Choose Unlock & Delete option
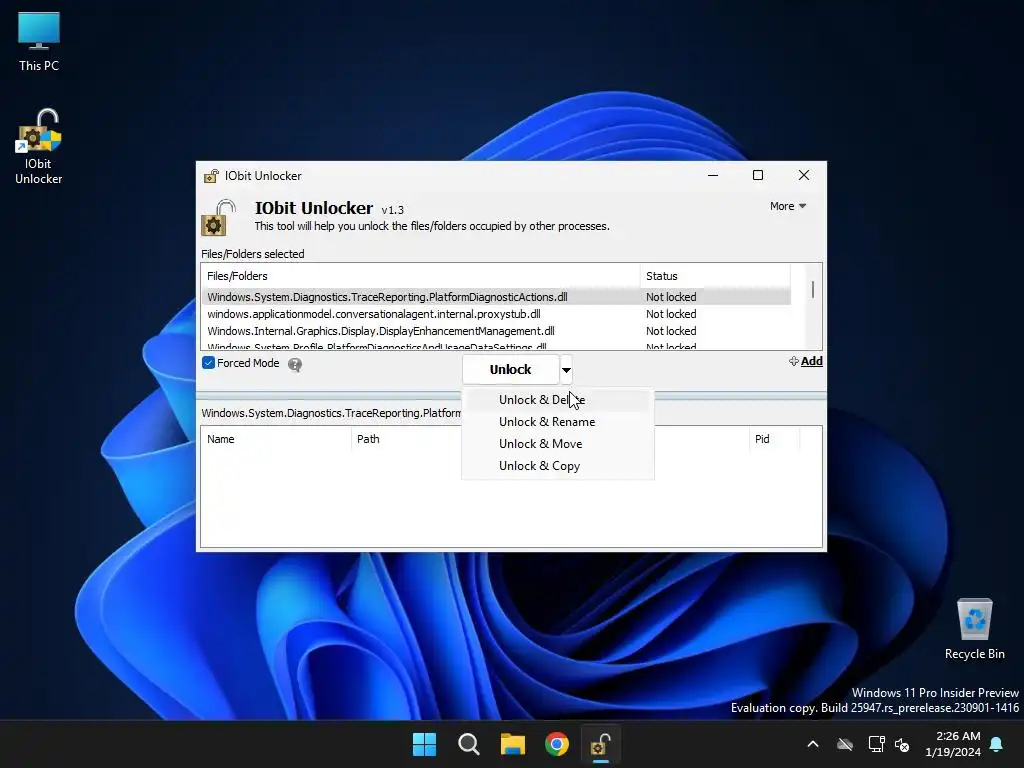 tap(558, 400)
